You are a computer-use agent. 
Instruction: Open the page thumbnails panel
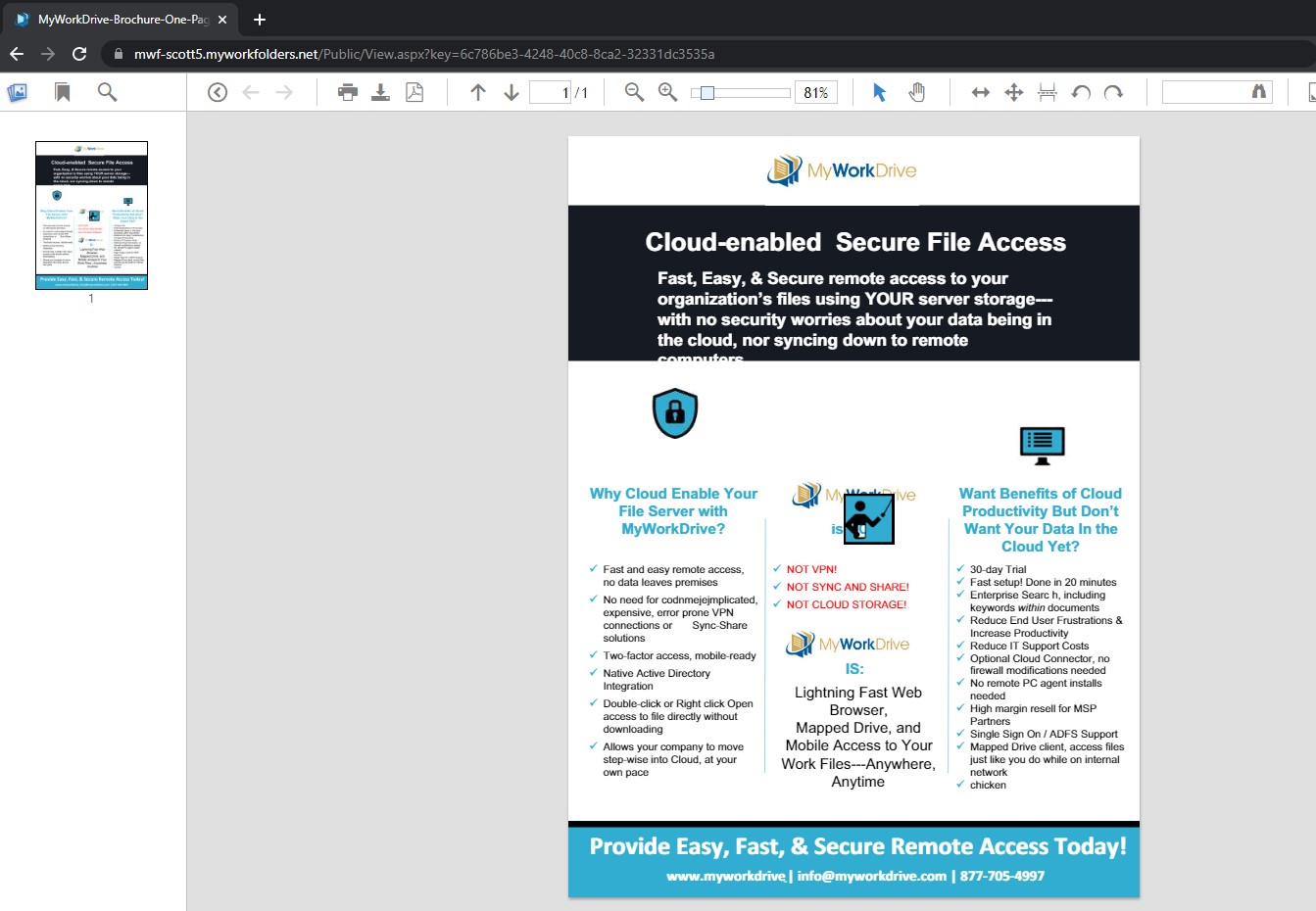(x=18, y=92)
